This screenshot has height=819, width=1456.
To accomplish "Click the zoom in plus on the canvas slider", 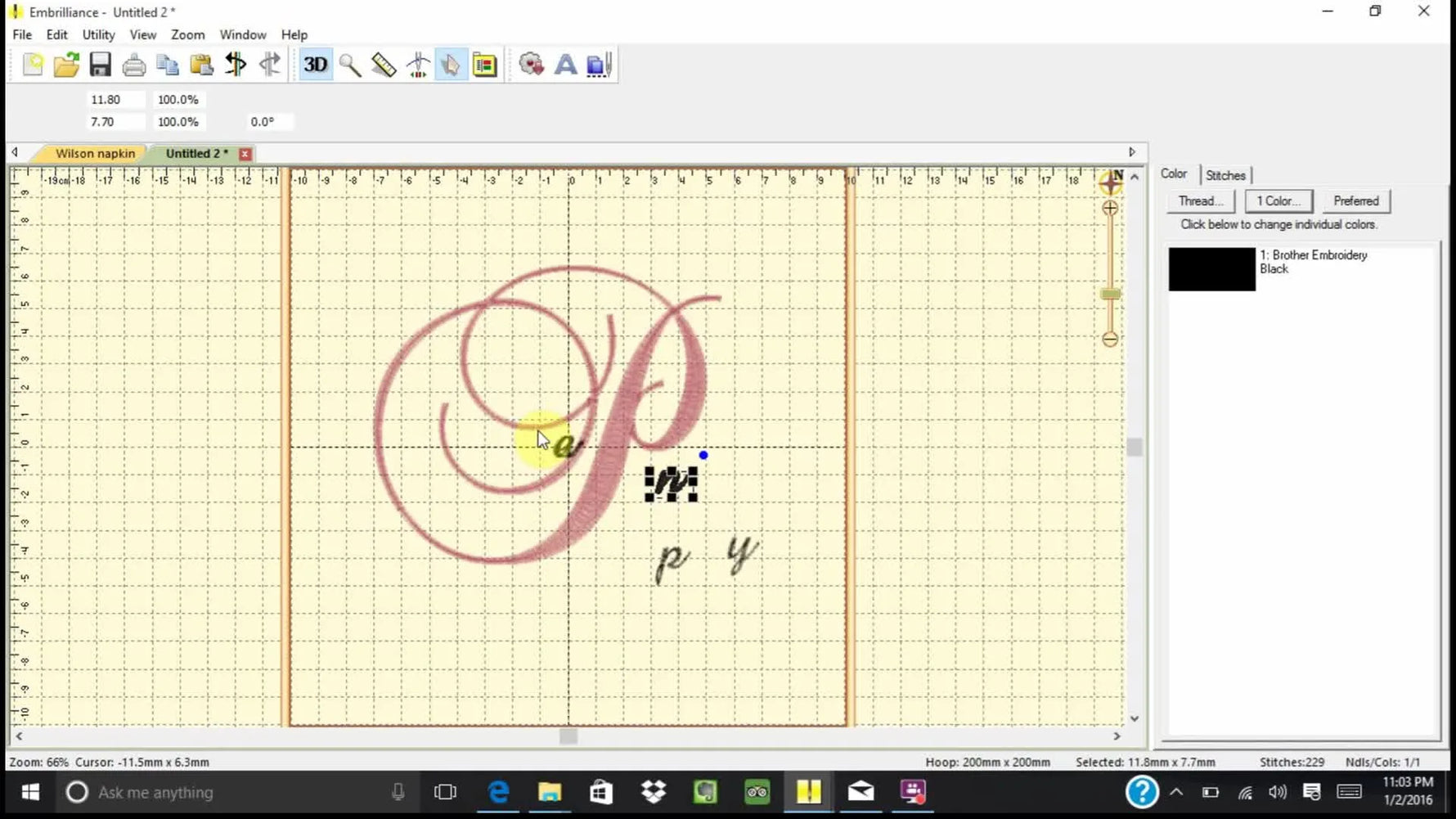I will point(1110,209).
